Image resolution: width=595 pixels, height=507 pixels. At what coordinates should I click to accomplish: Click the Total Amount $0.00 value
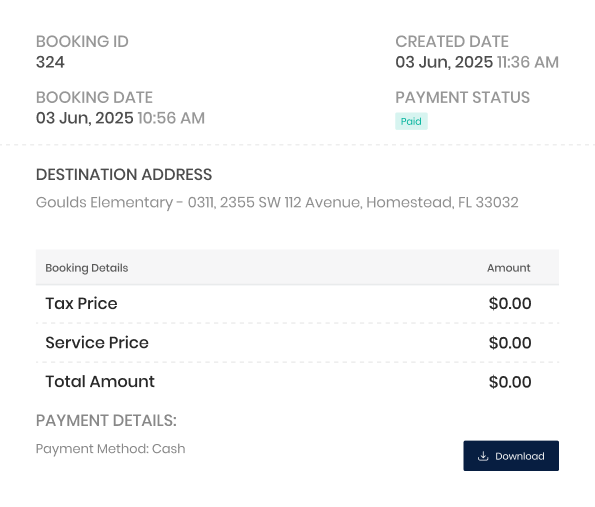click(510, 382)
